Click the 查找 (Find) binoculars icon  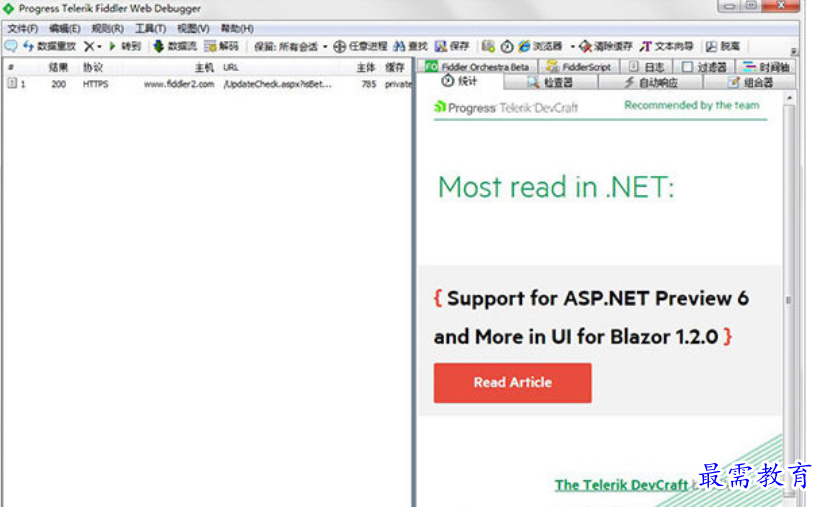point(399,46)
